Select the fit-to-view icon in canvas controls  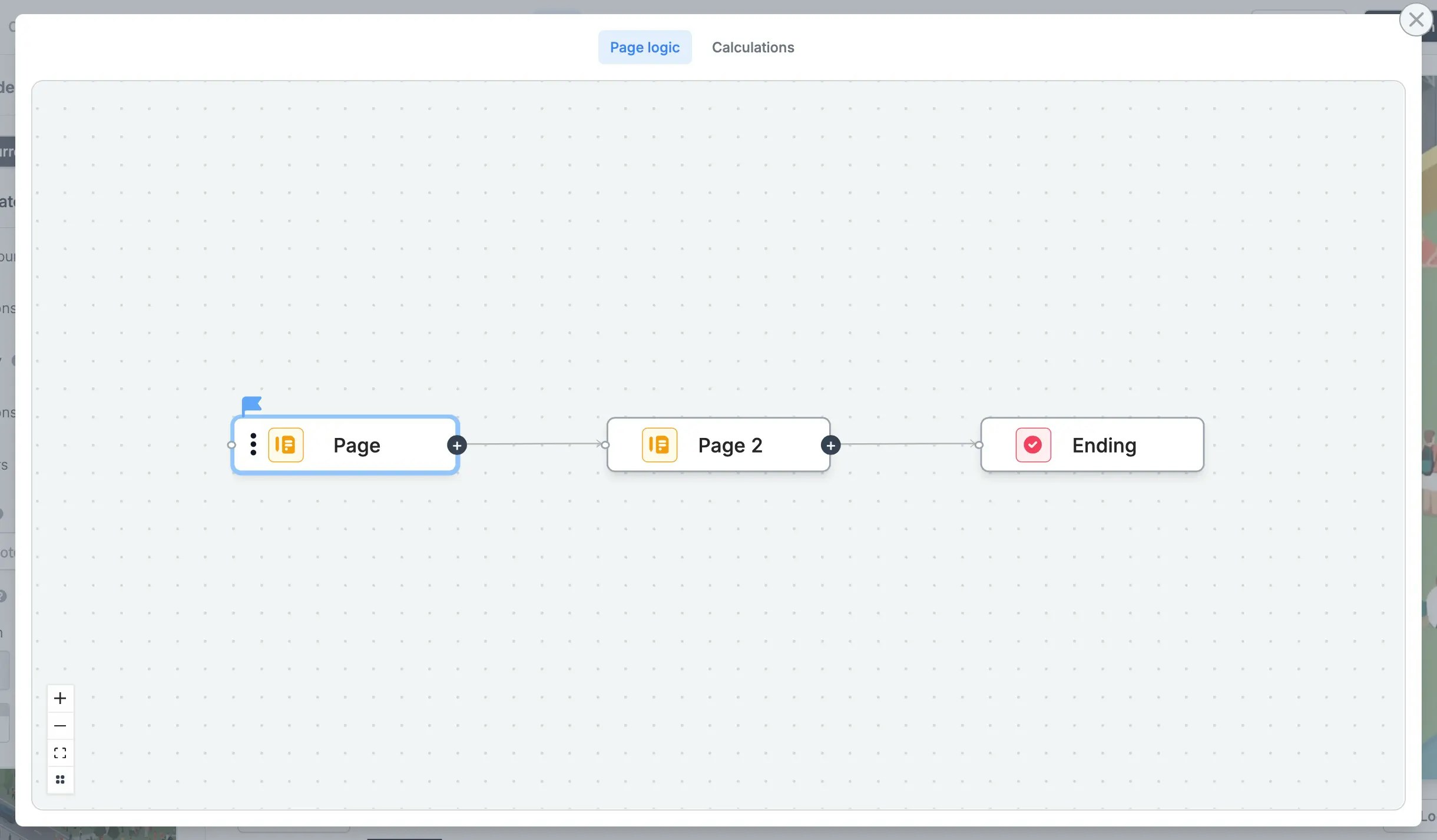[60, 752]
